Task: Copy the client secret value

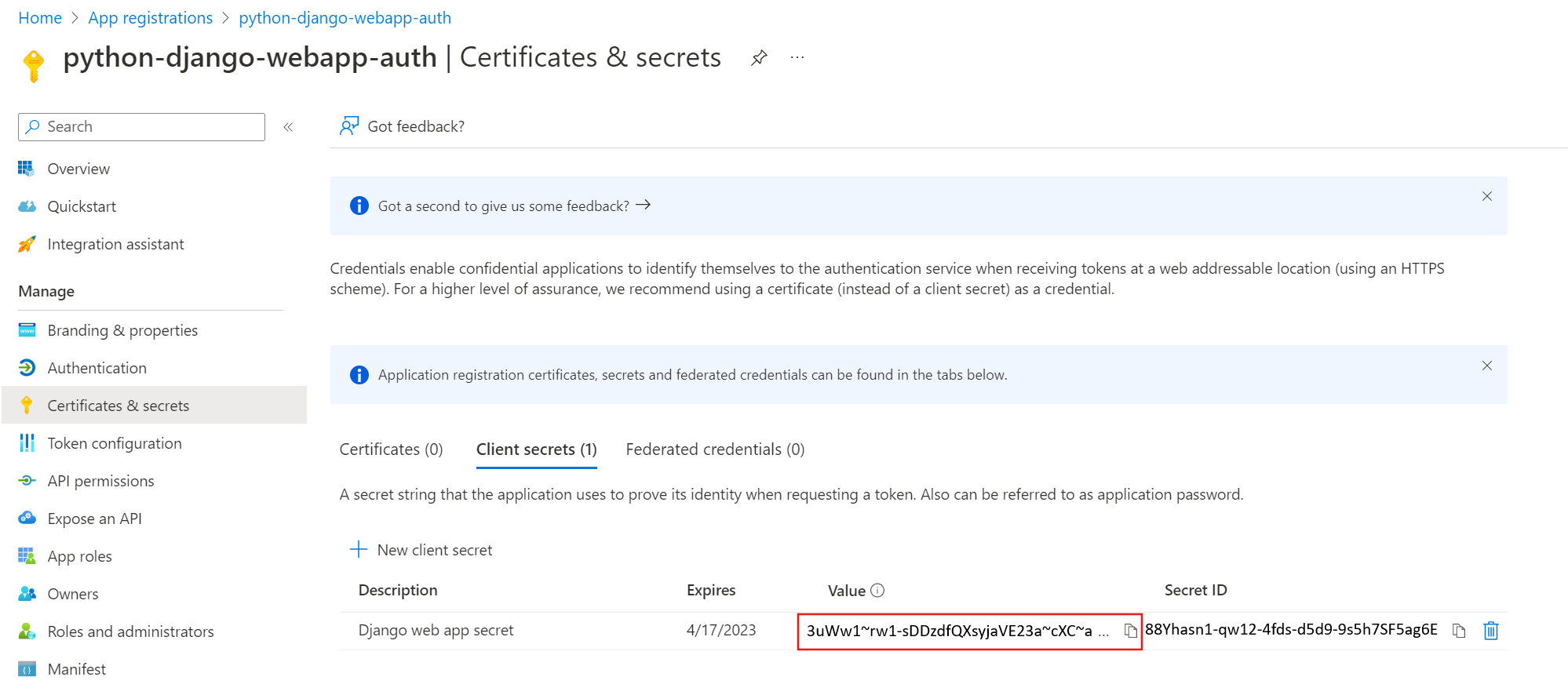Action: point(1130,631)
